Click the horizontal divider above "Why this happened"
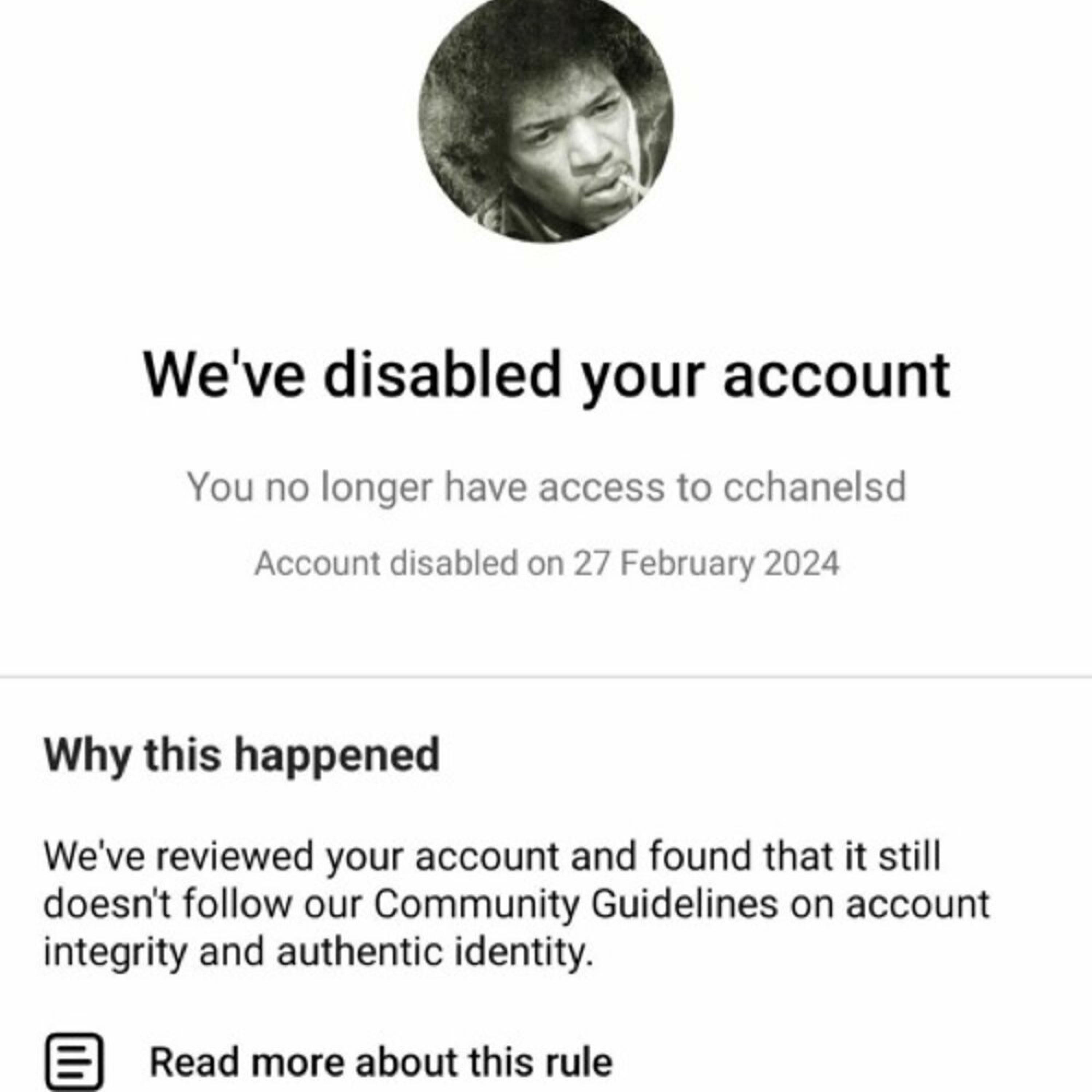This screenshot has height=1092, width=1092. tap(546, 676)
